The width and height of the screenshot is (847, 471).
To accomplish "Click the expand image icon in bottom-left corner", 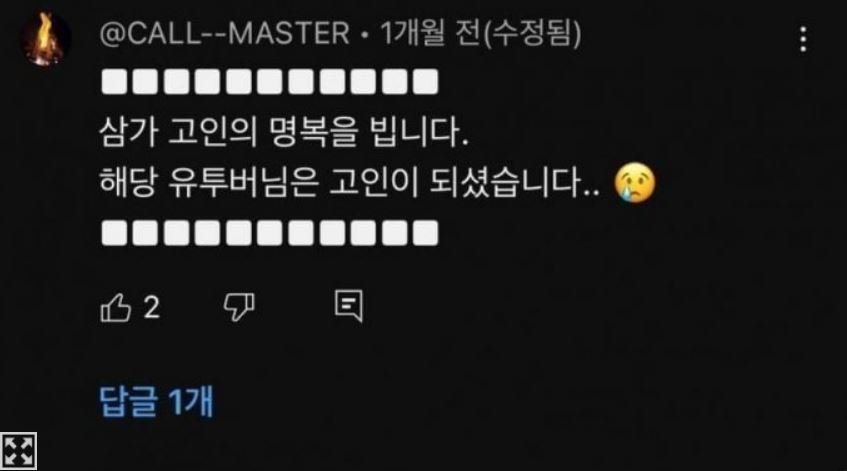I will click(x=18, y=451).
